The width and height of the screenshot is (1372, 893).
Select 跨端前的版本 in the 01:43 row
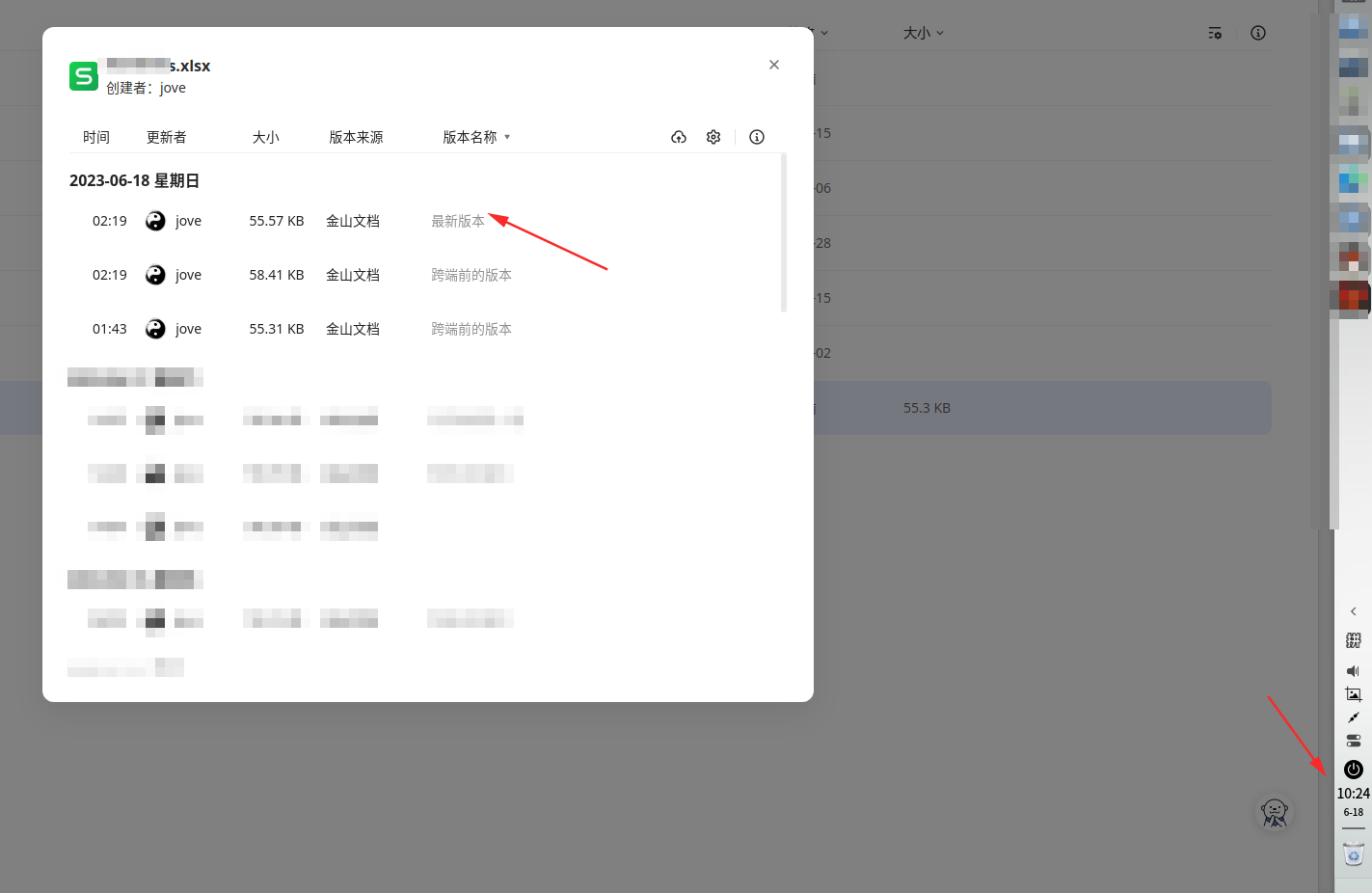click(x=471, y=329)
